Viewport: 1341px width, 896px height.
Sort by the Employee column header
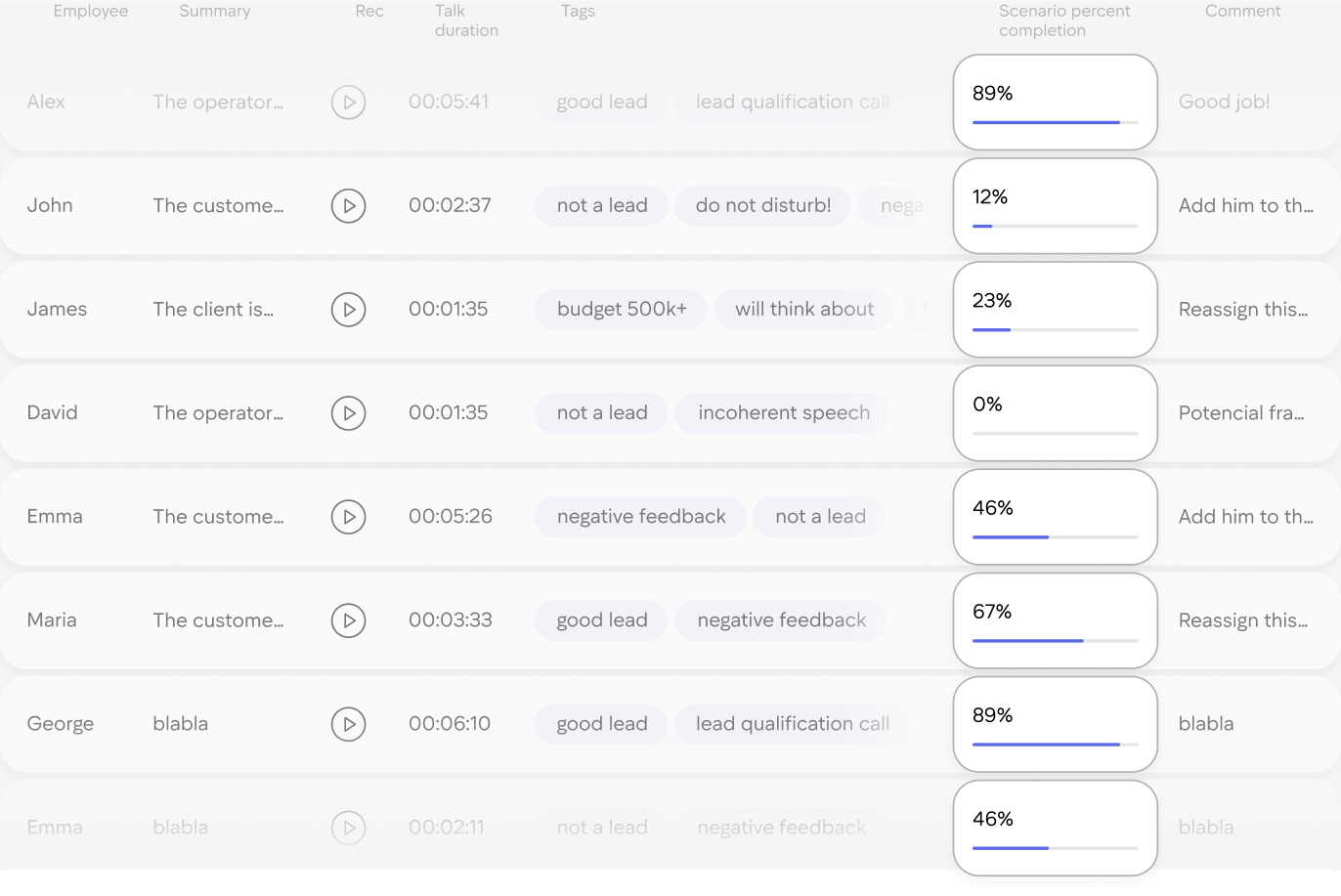point(91,12)
